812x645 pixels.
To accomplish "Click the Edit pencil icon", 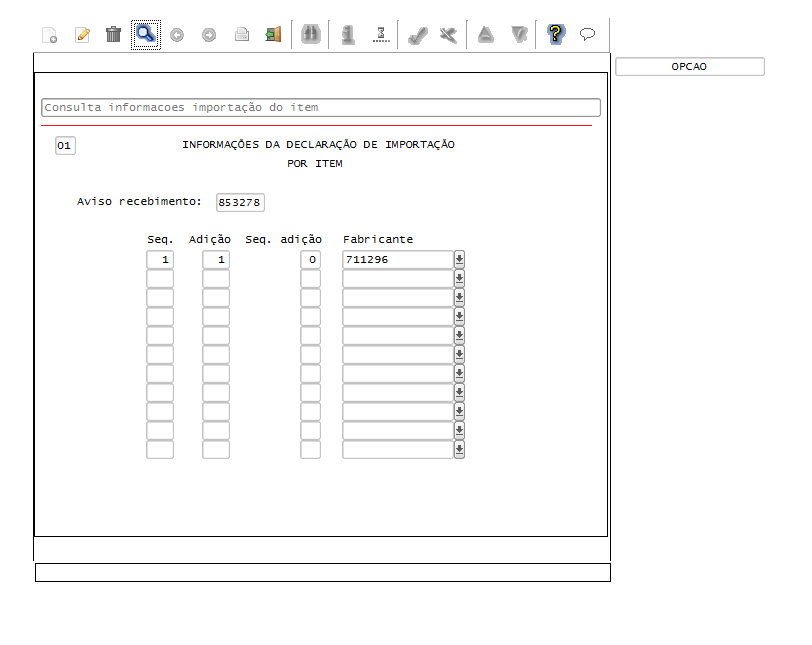I will point(82,35).
